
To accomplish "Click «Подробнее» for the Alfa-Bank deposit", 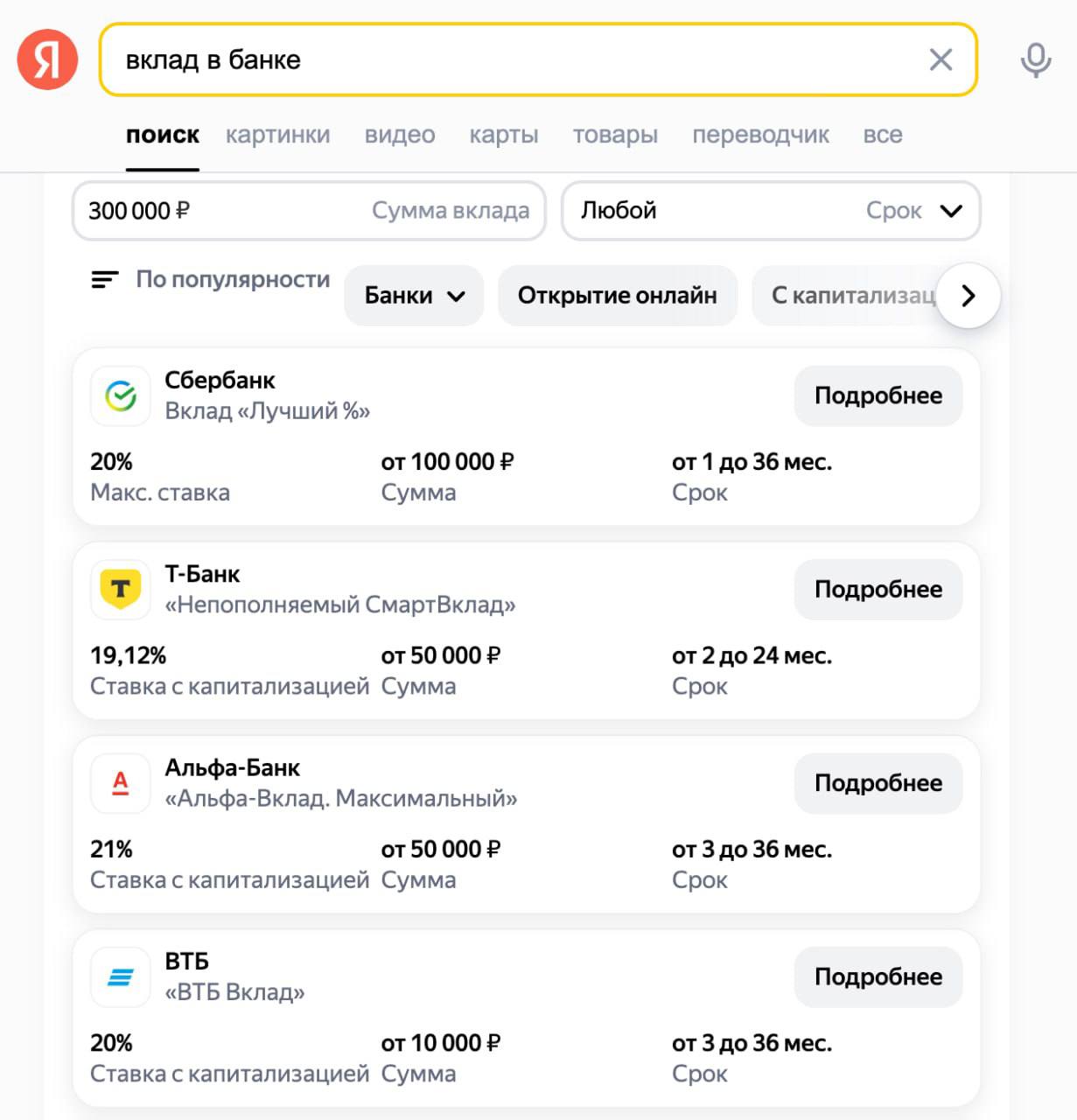I will tap(878, 783).
